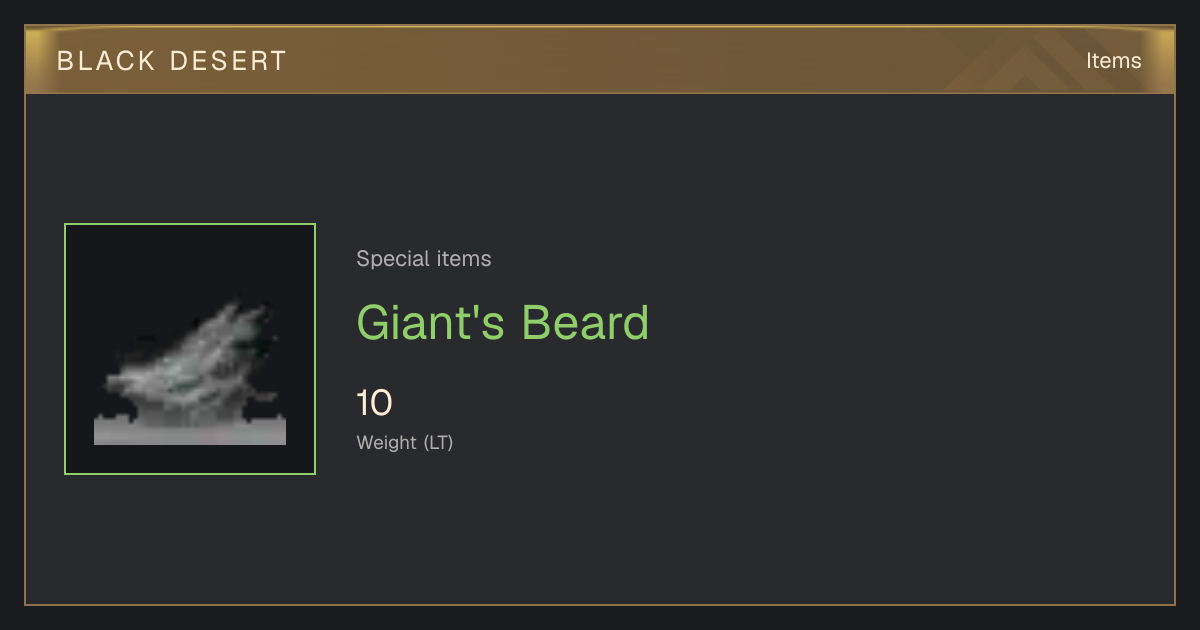Open the Items link in header
Image resolution: width=1200 pixels, height=630 pixels.
(x=1113, y=61)
